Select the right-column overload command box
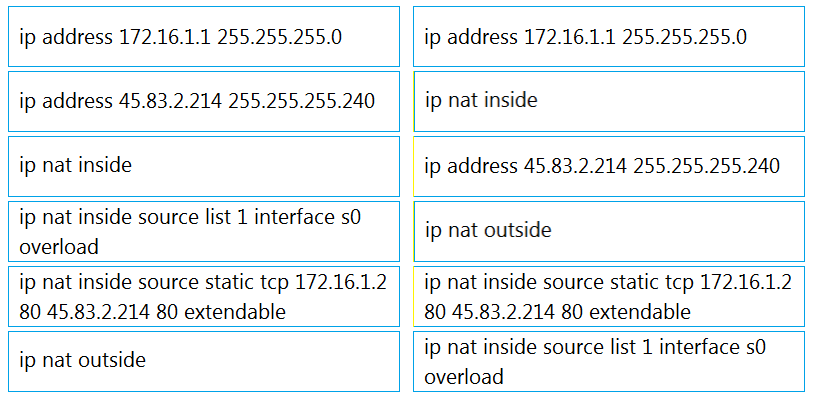The width and height of the screenshot is (835, 399). (x=609, y=361)
